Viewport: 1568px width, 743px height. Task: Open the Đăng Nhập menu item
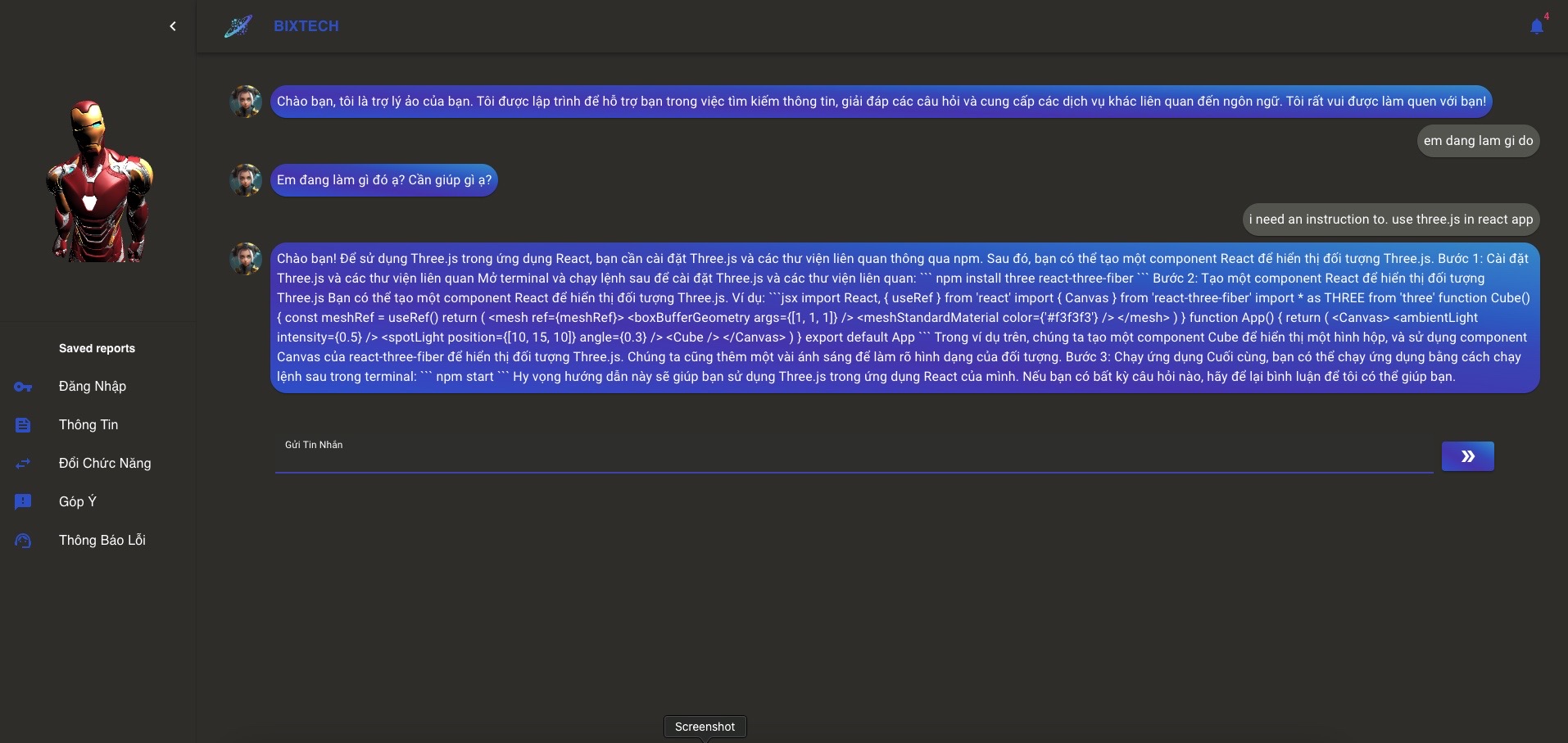(93, 387)
